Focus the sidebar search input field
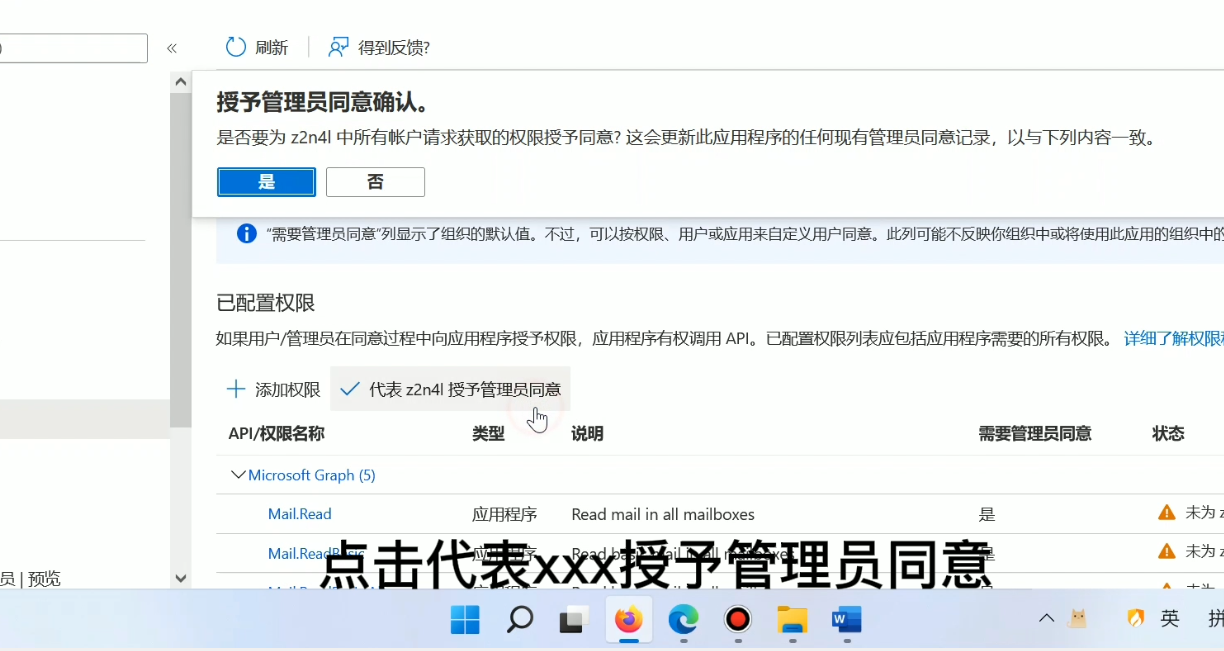 click(x=74, y=48)
